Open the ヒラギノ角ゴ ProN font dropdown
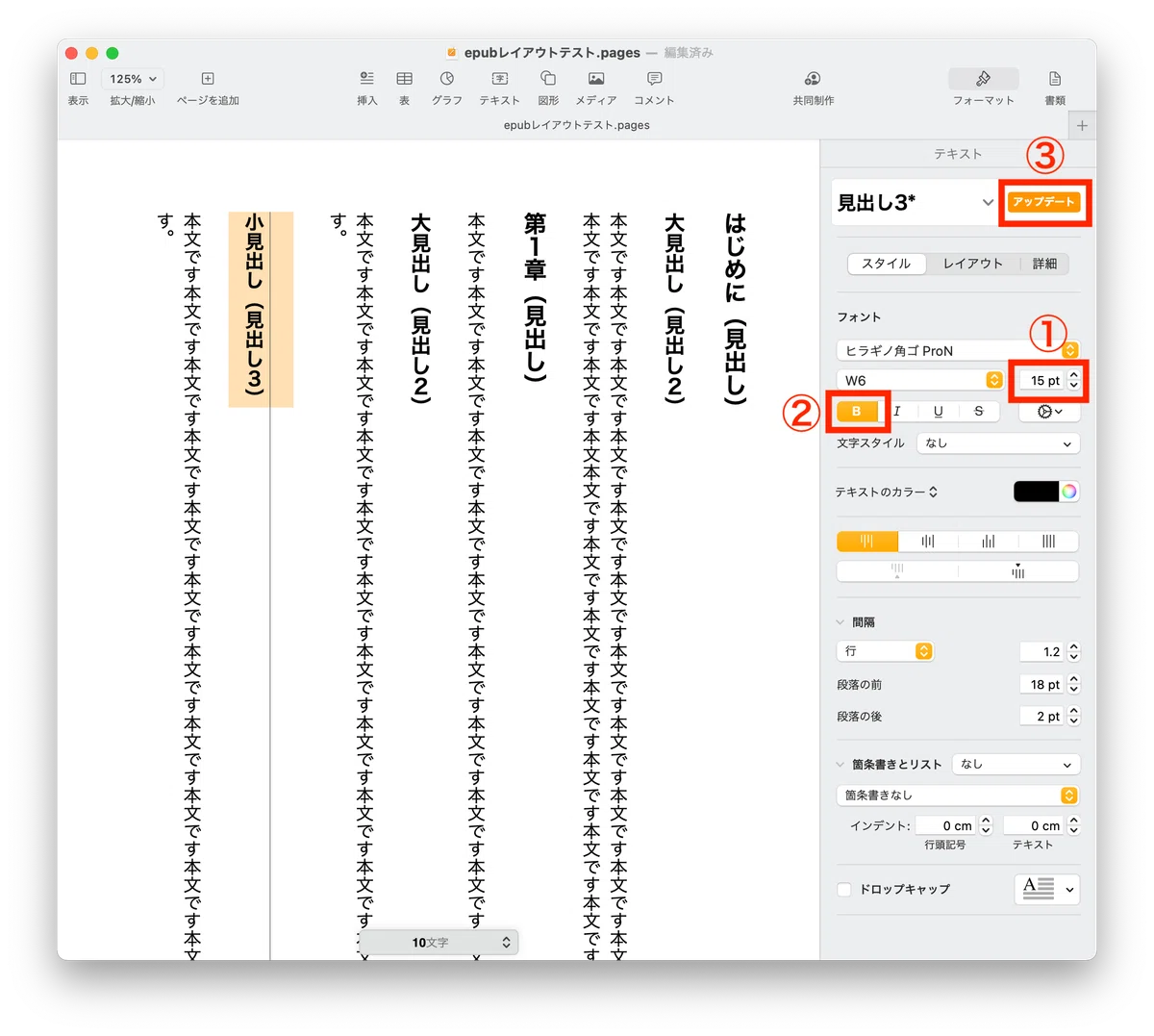Image resolution: width=1154 pixels, height=1036 pixels. click(958, 350)
